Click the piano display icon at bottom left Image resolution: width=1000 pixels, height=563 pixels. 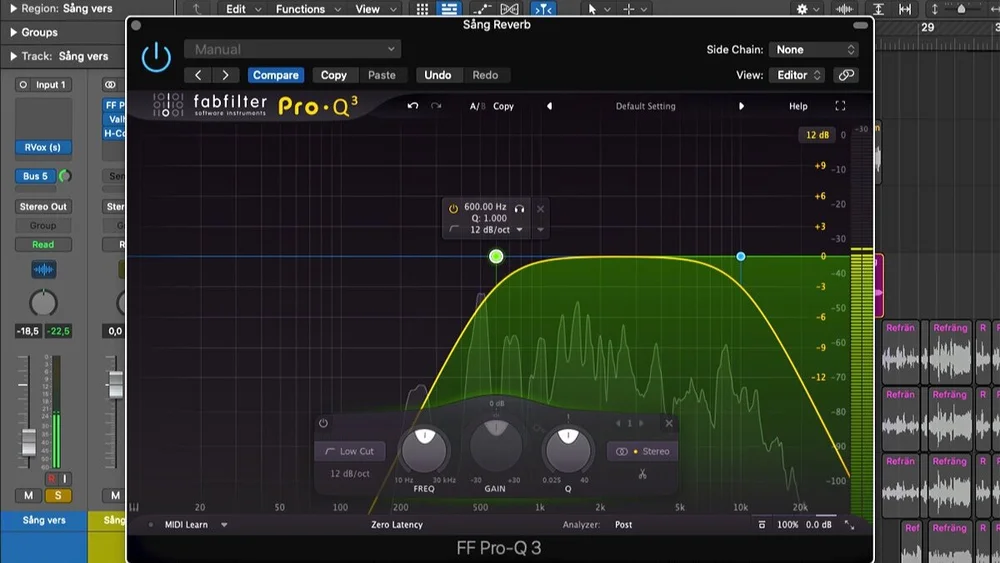(134, 508)
